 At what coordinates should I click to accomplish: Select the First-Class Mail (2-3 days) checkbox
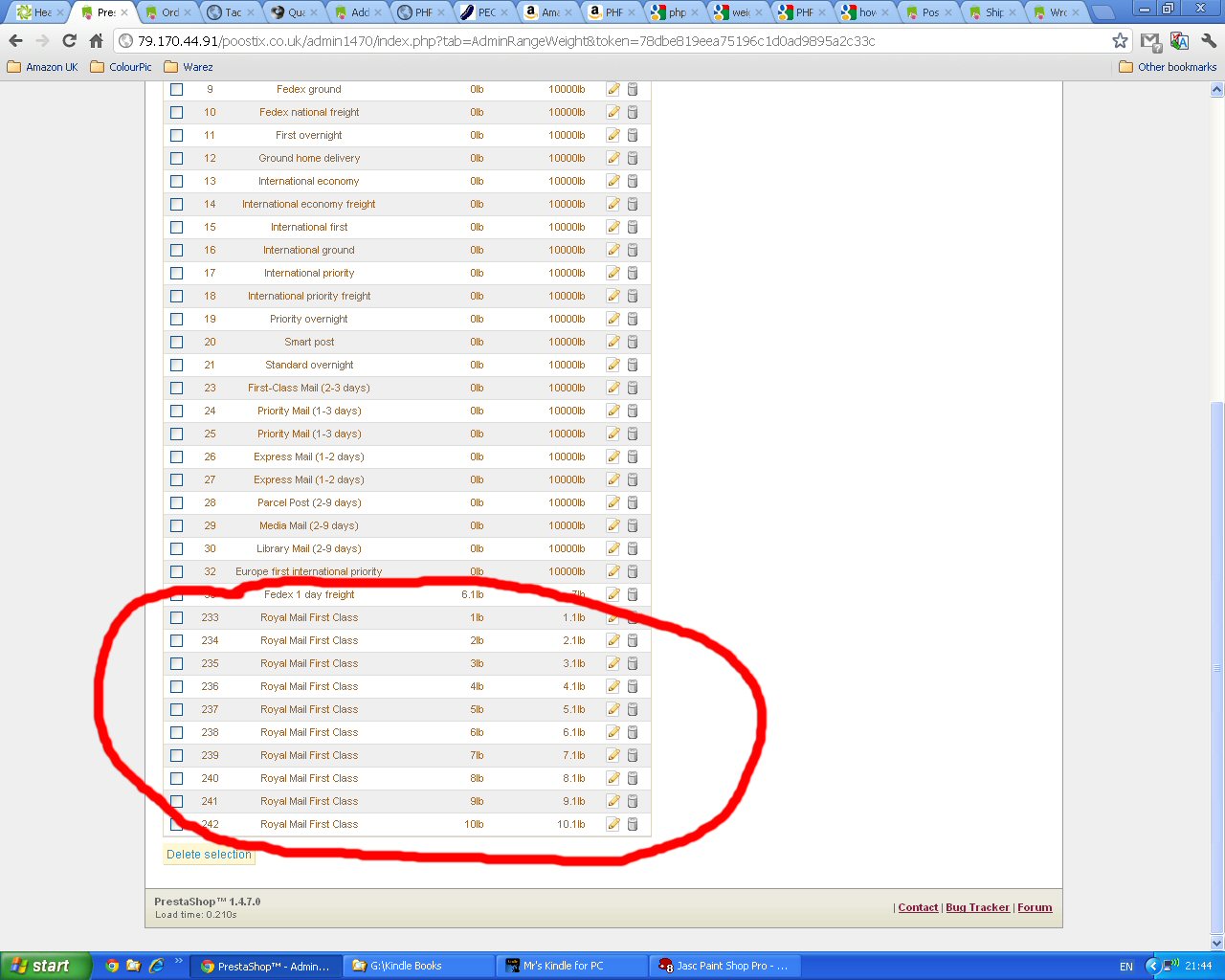[176, 388]
